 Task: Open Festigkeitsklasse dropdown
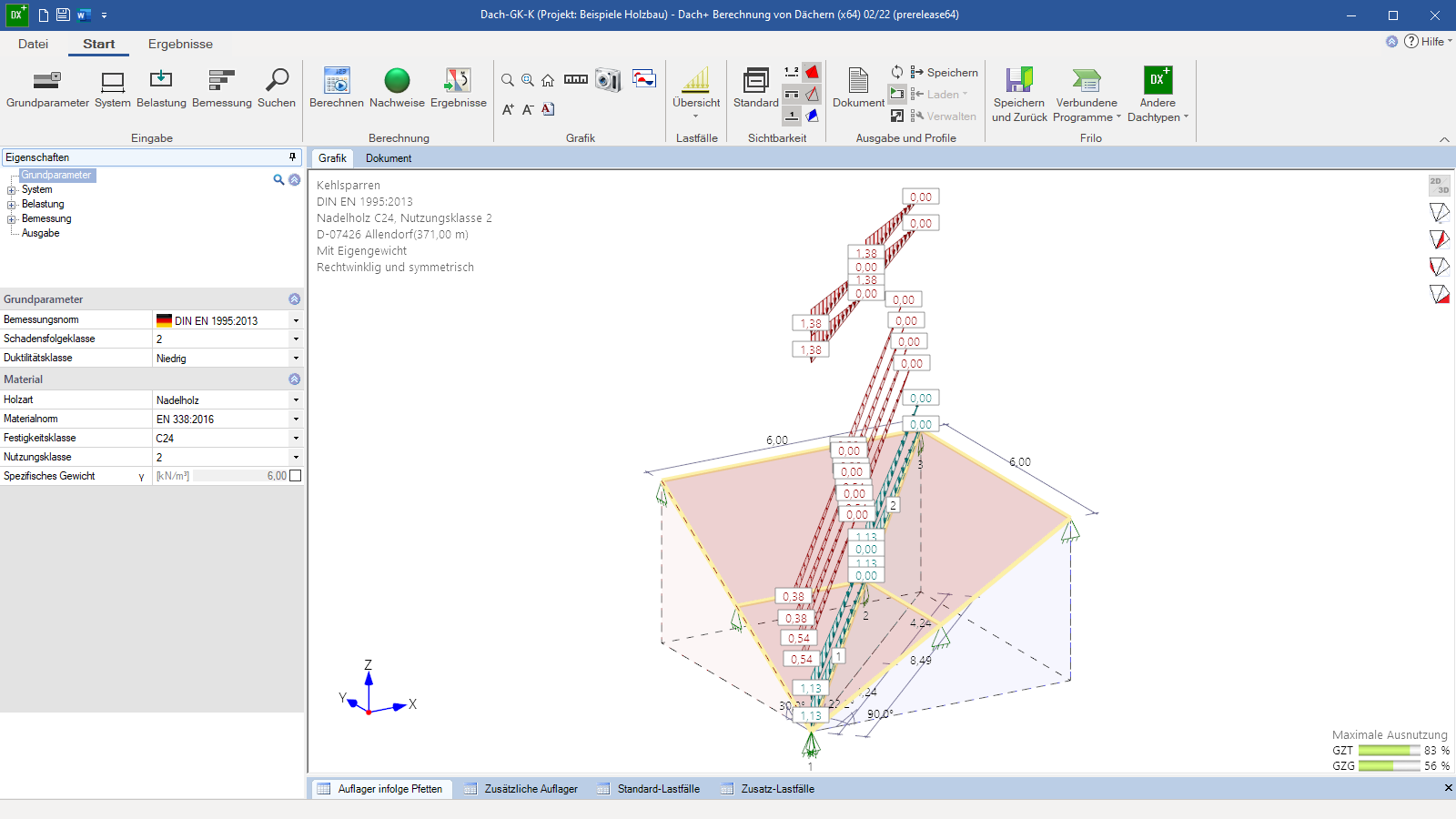click(296, 439)
